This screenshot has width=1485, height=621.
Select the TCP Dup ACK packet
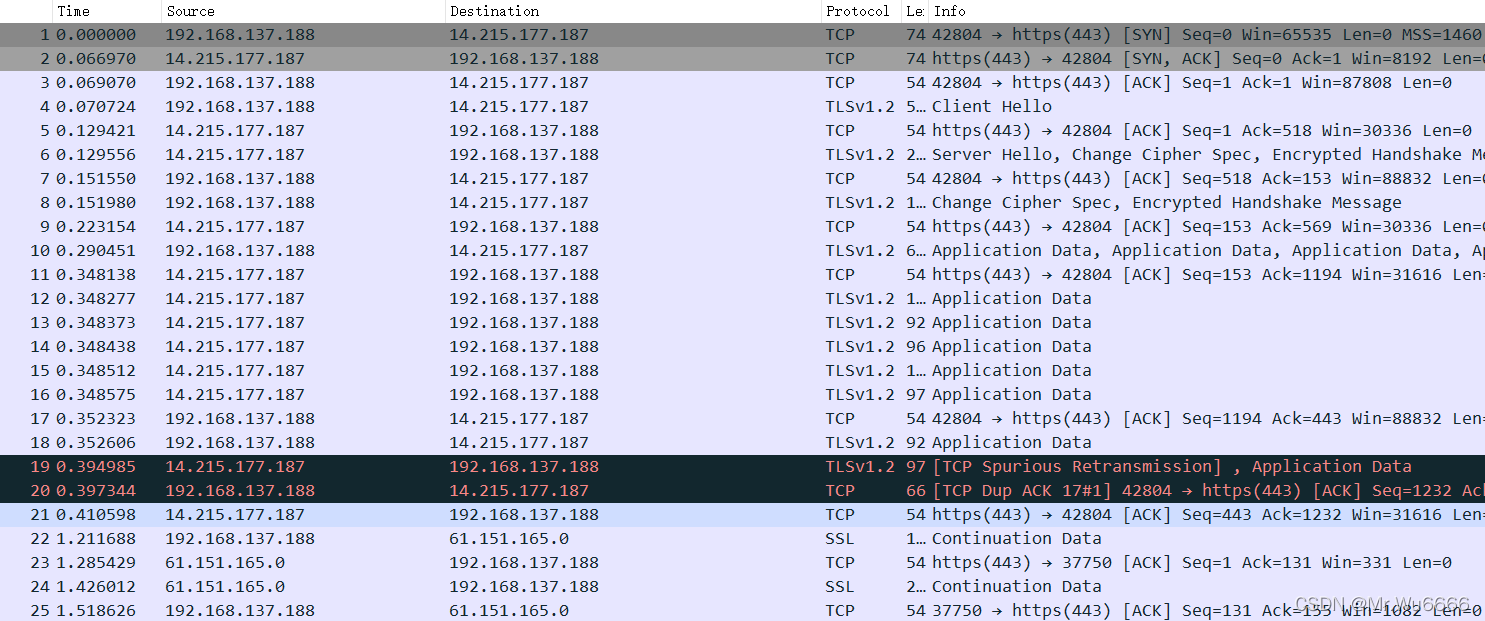pyautogui.click(x=600, y=491)
